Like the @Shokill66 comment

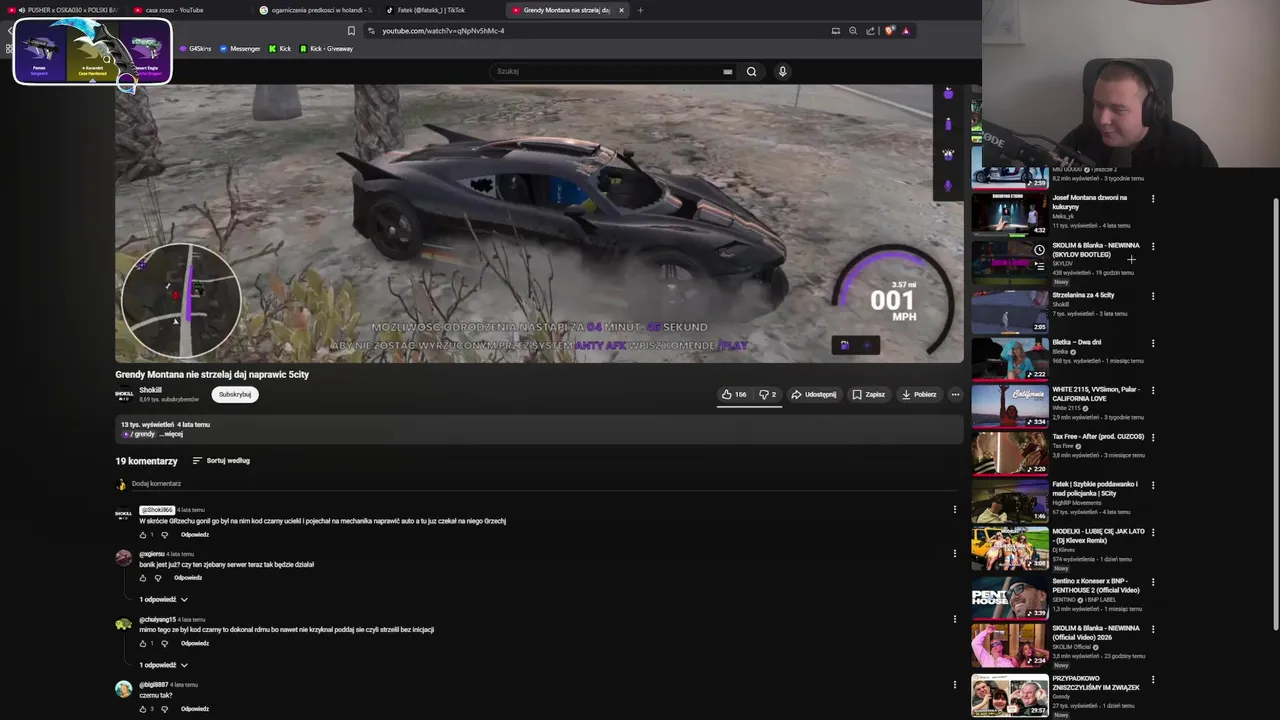tap(143, 535)
